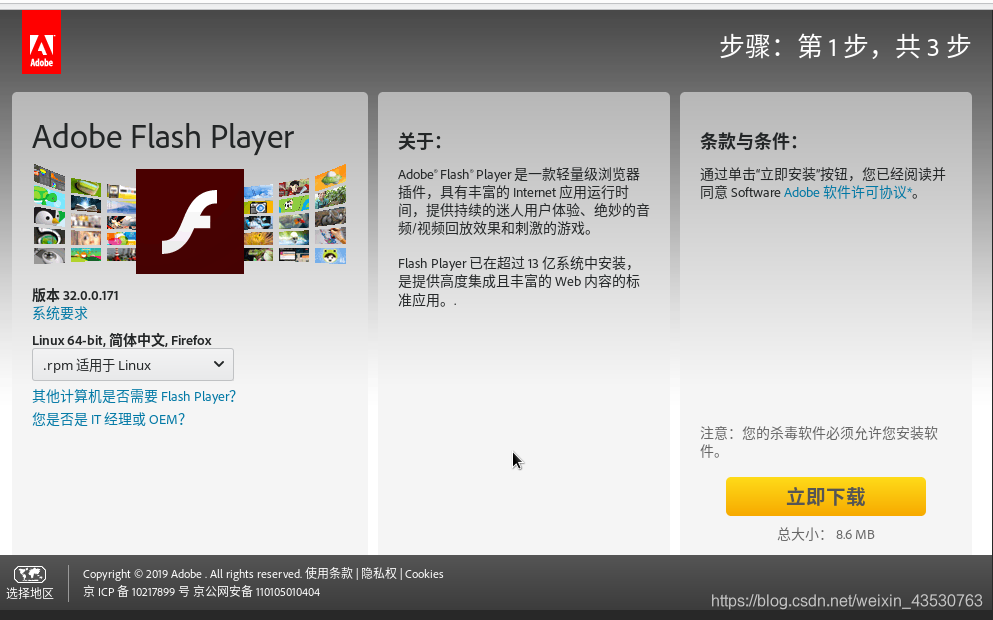The width and height of the screenshot is (993, 620).
Task: Click the 选择地区 label in footer
Action: pyautogui.click(x=30, y=593)
